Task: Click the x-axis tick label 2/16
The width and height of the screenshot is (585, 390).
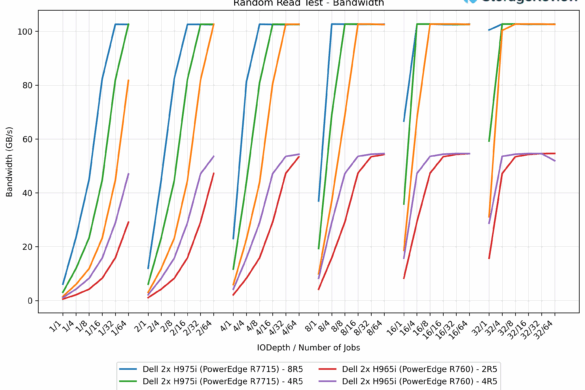Action: coord(179,327)
